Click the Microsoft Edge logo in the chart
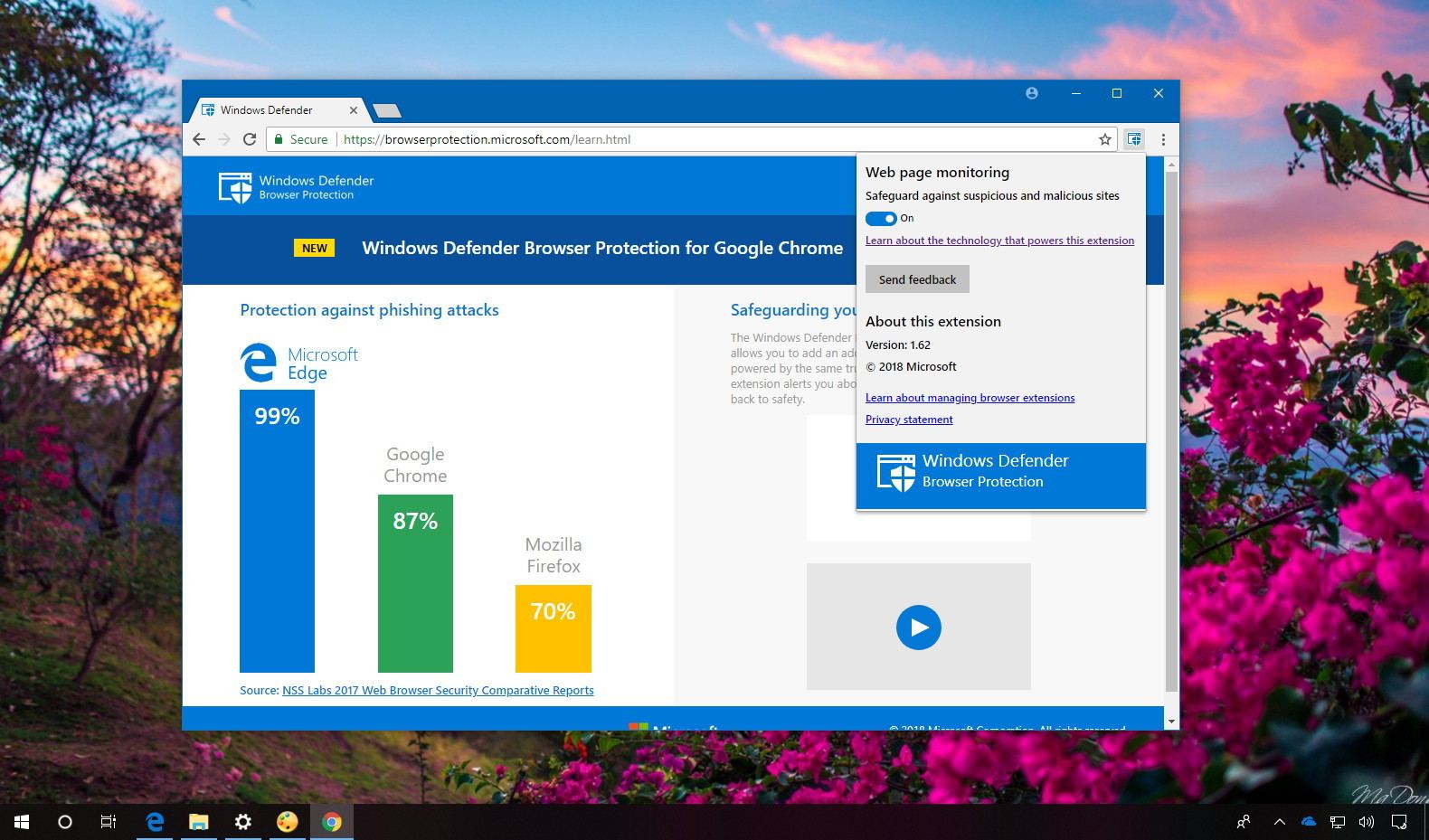The width and height of the screenshot is (1429, 840). coord(259,363)
